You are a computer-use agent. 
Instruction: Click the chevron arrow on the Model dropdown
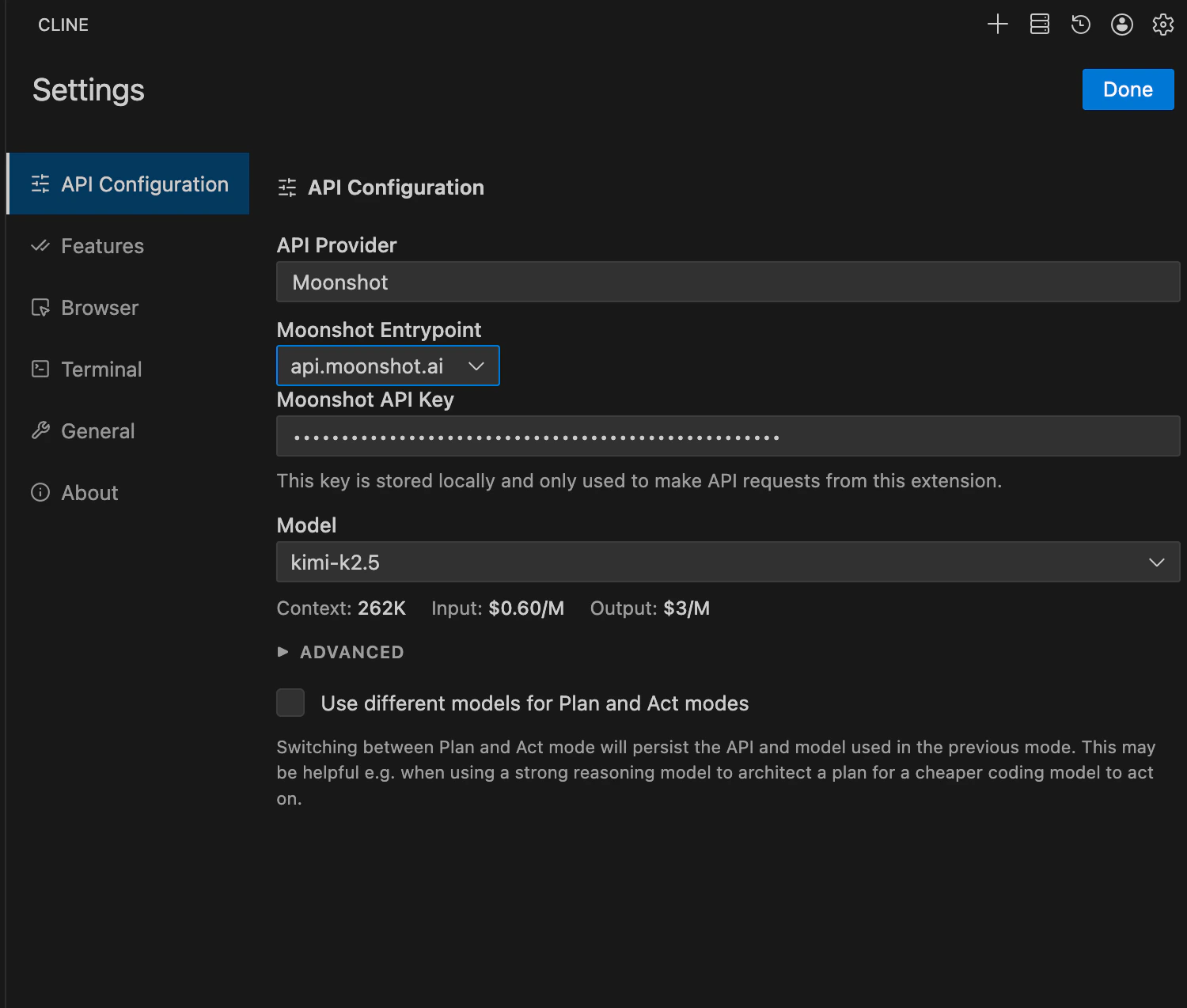tap(1156, 563)
